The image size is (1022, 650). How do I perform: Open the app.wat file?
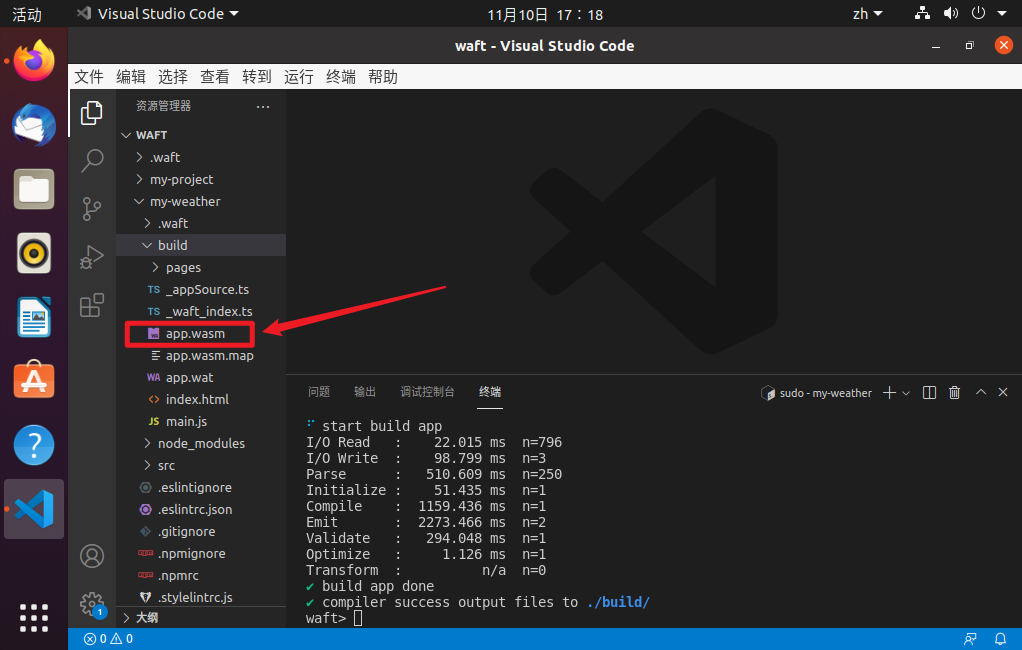click(201, 377)
